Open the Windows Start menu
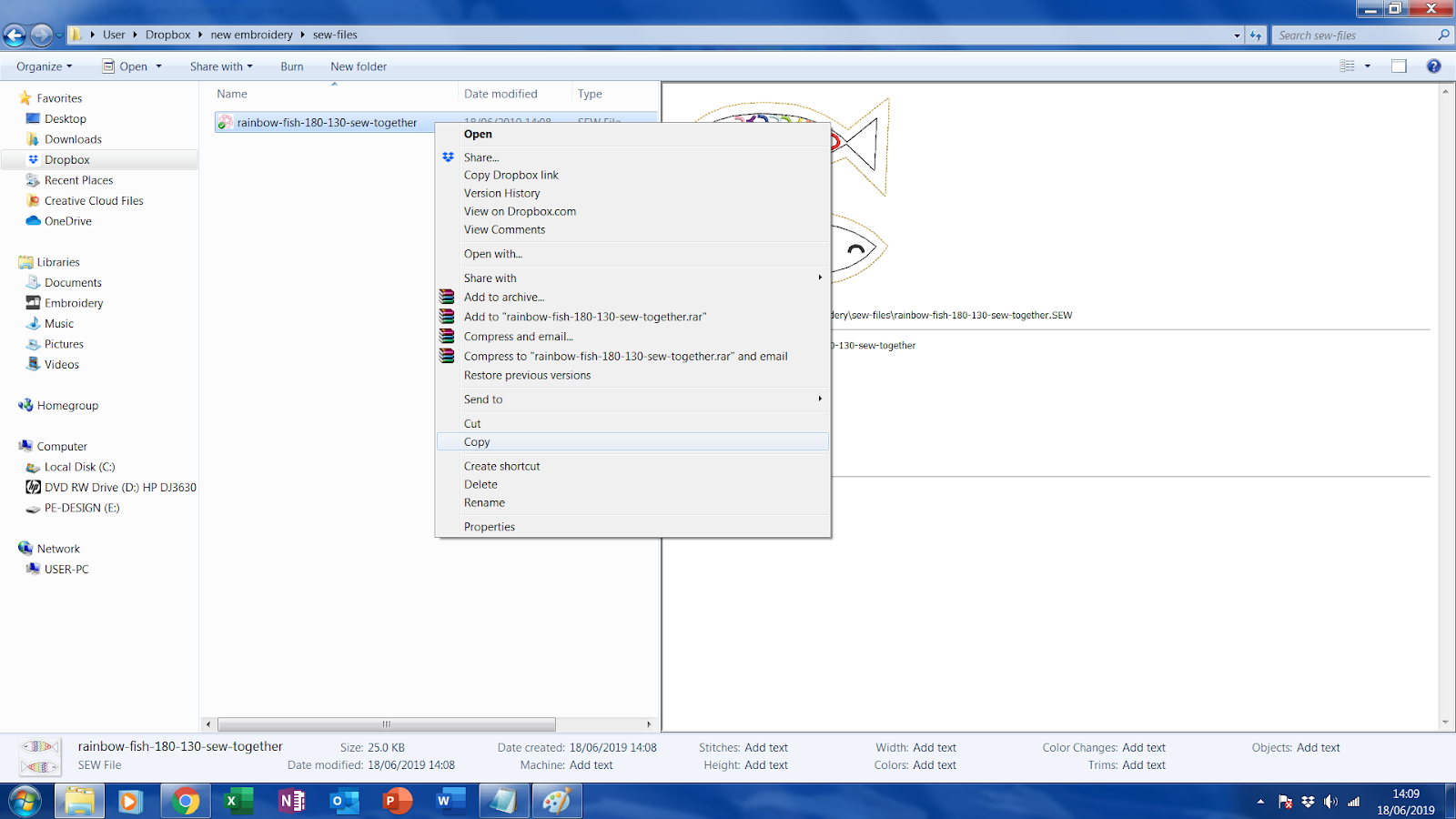The width and height of the screenshot is (1456, 819). click(25, 802)
